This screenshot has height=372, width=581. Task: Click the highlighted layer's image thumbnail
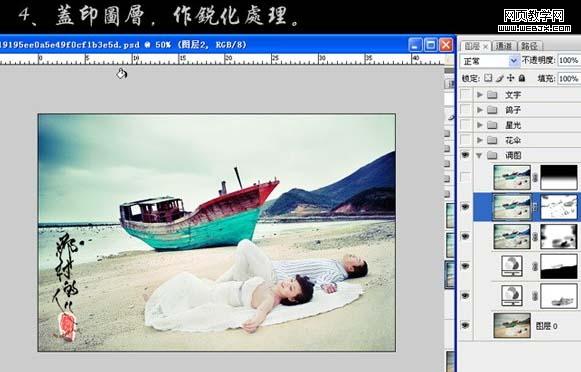click(512, 207)
